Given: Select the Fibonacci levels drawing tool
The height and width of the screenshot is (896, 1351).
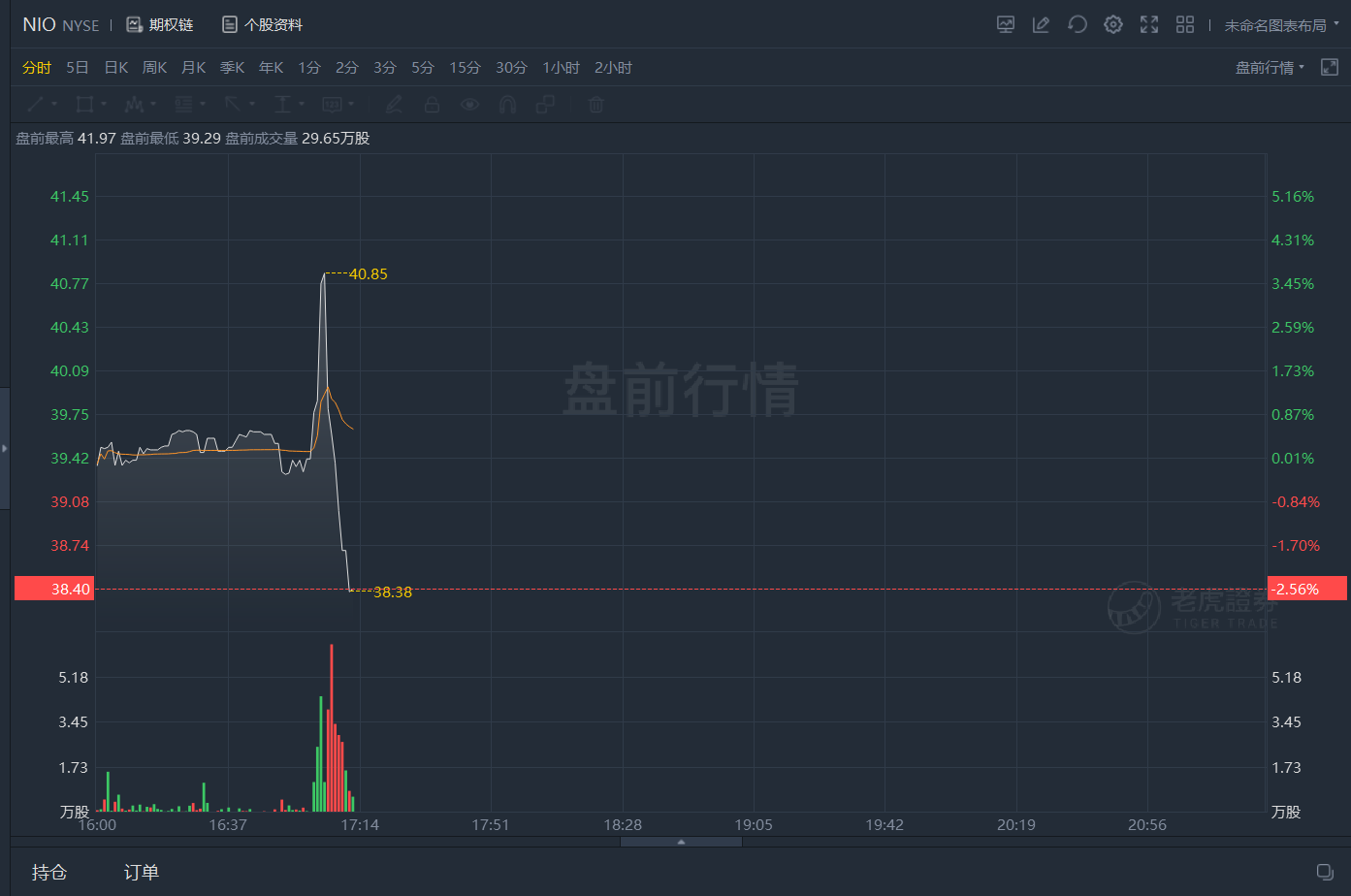Looking at the screenshot, I should click(183, 104).
